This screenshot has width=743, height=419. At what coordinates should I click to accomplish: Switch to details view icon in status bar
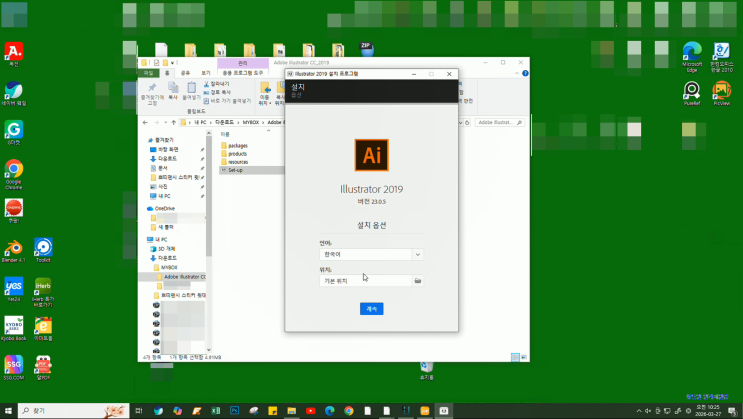point(515,357)
